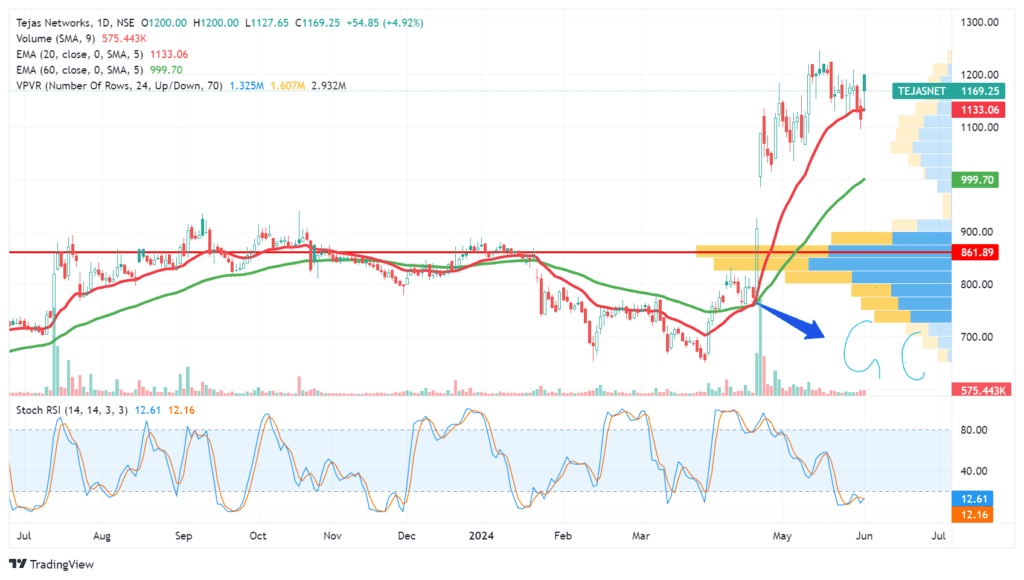Click the Feb time axis label

click(x=562, y=536)
